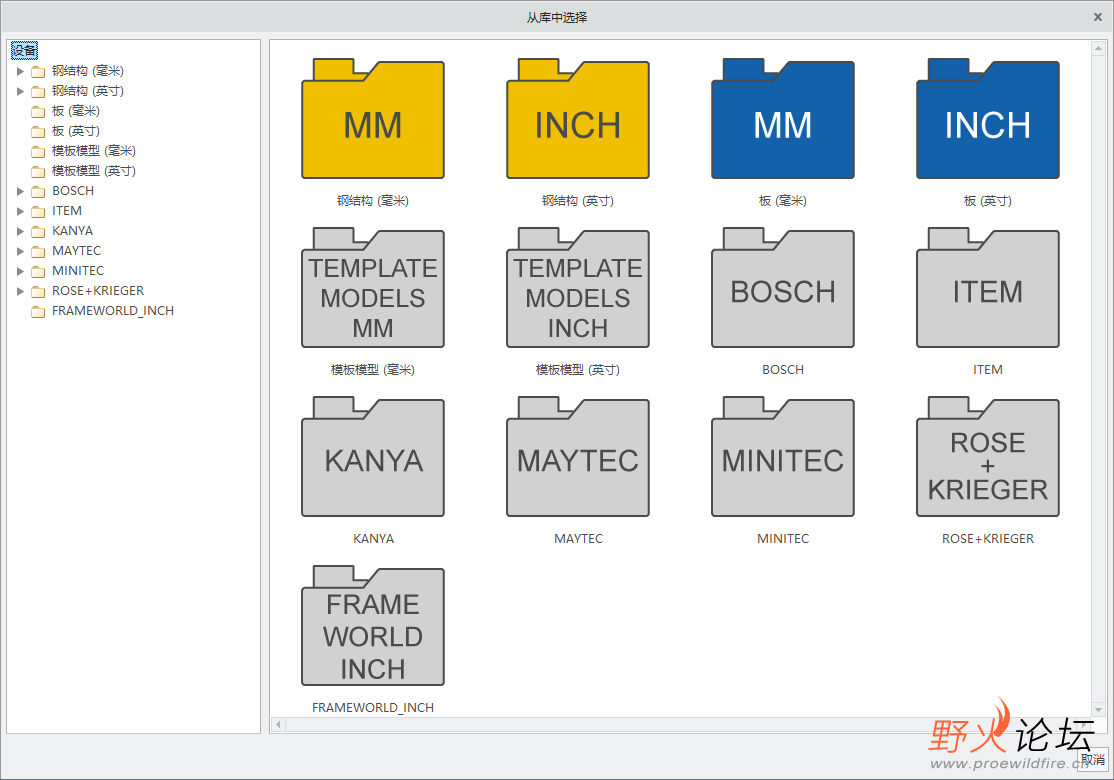Open the TEMPLATE MODELS MM folder thumbnail
Screen dimensions: 1114x780
(x=373, y=288)
